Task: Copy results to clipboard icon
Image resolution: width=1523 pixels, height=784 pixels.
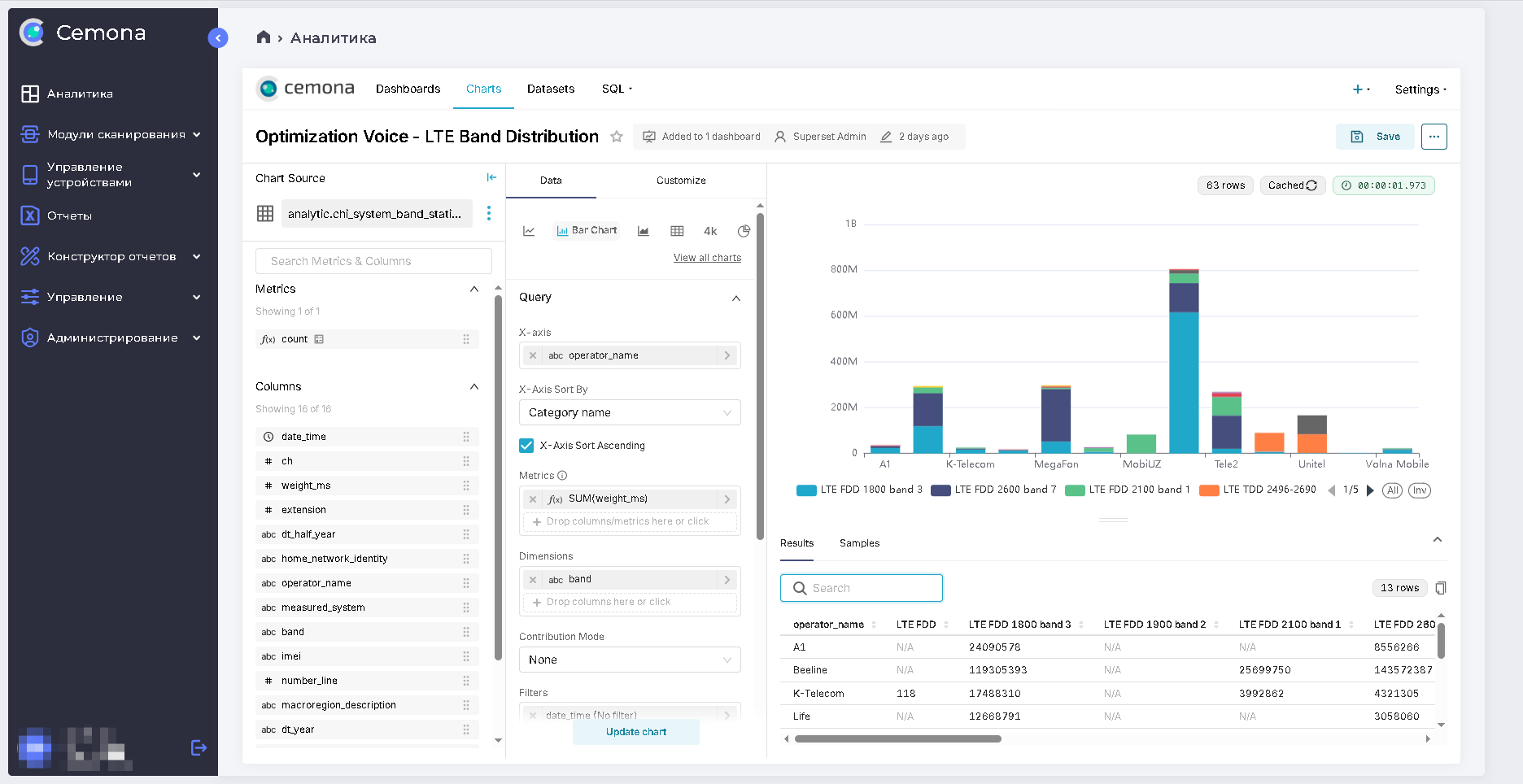Action: [x=1441, y=588]
